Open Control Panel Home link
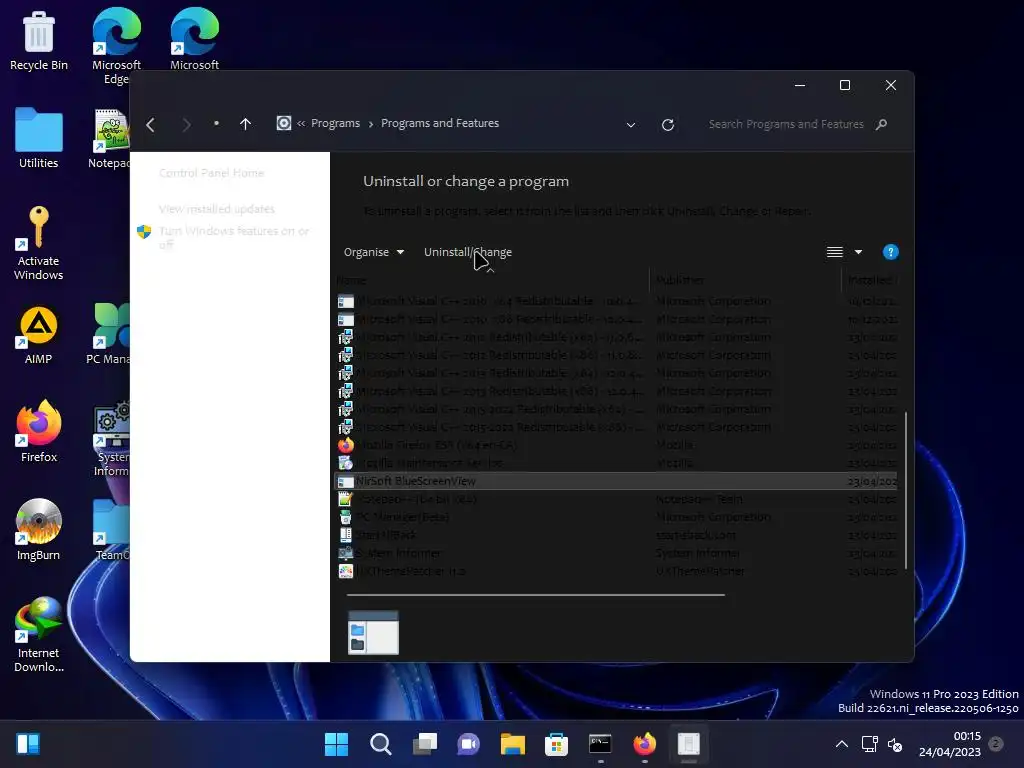This screenshot has width=1024, height=768. tap(212, 173)
